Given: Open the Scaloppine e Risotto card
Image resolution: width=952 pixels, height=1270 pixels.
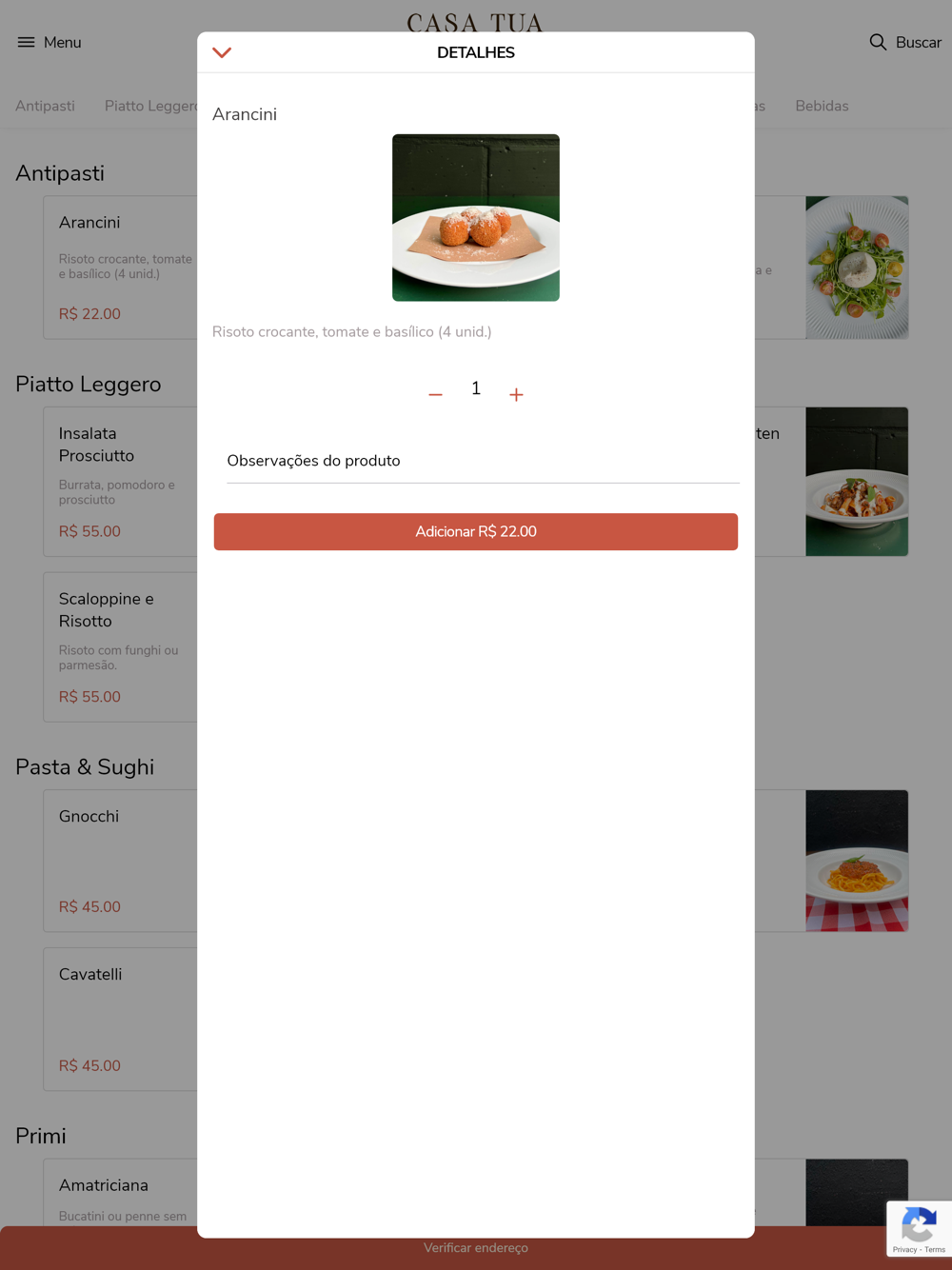Looking at the screenshot, I should click(x=121, y=647).
